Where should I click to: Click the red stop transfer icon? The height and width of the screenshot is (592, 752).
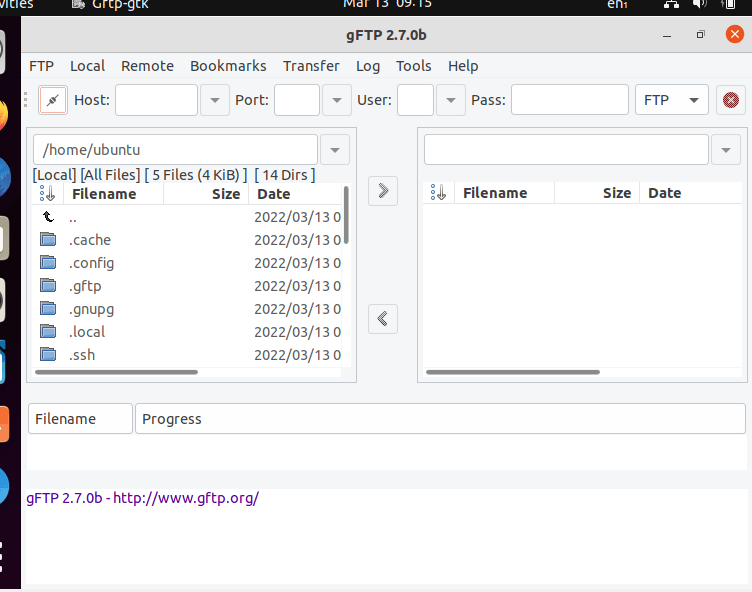coord(730,100)
